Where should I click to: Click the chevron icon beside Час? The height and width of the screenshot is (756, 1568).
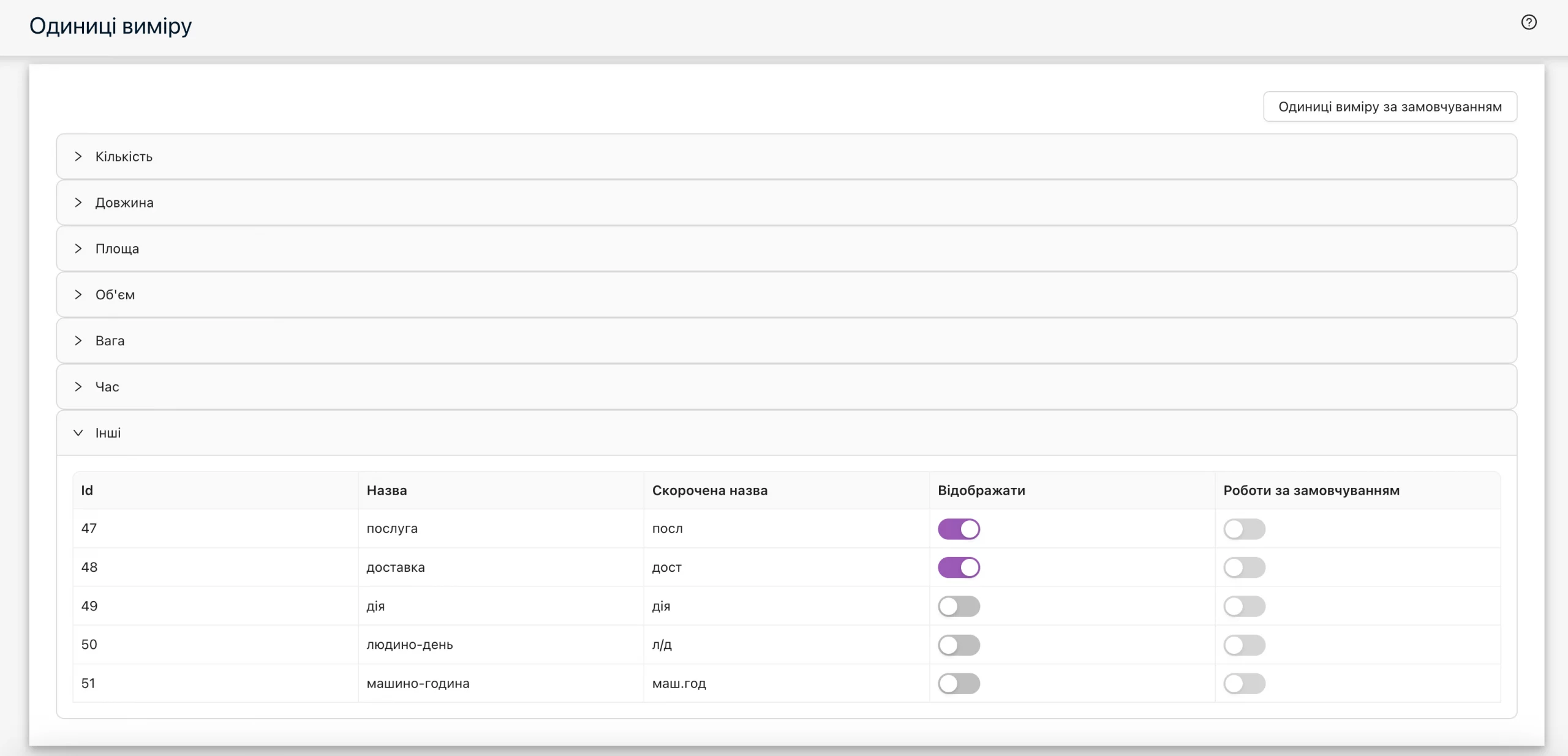(x=78, y=387)
